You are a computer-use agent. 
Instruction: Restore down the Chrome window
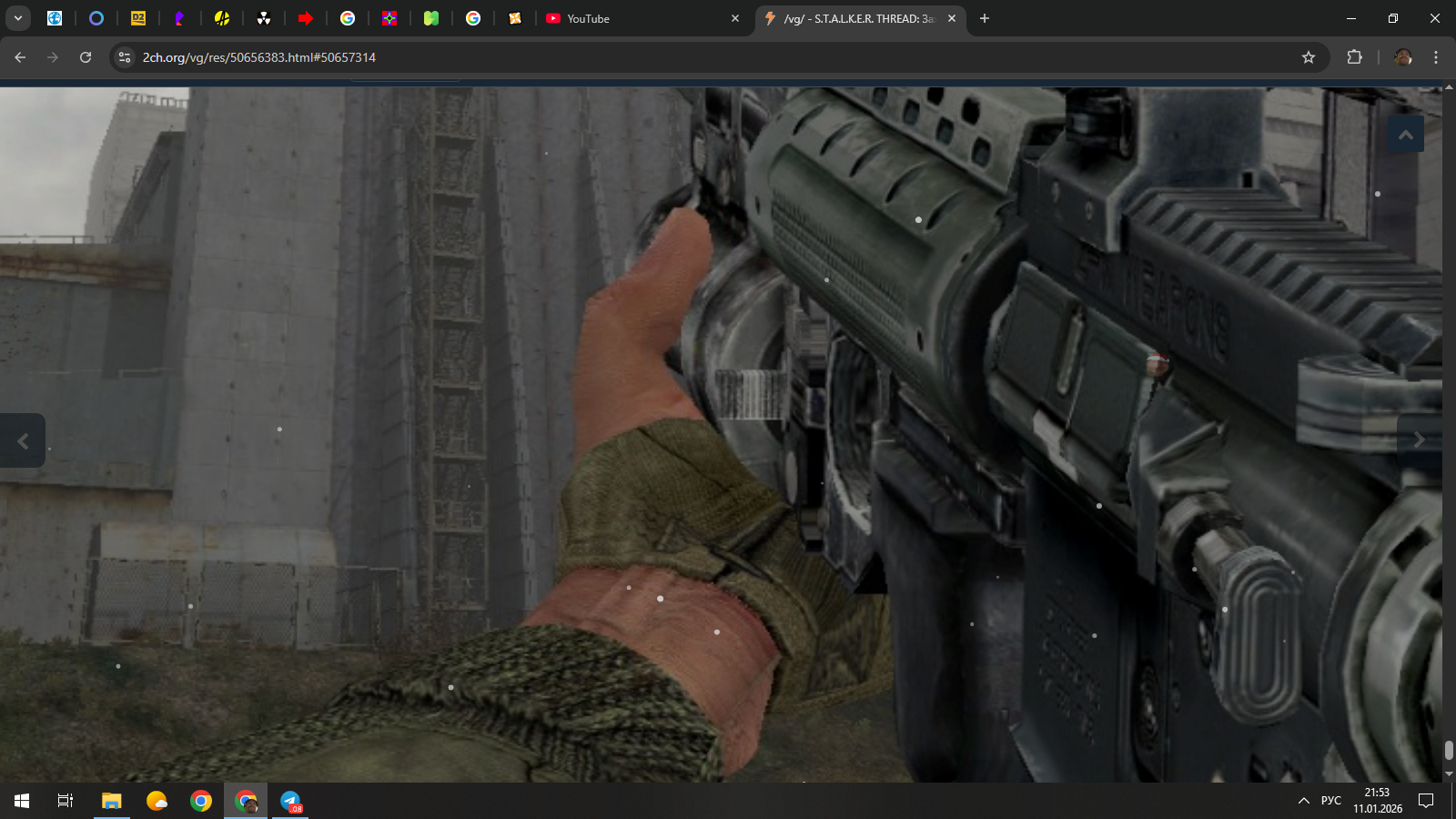click(x=1393, y=18)
